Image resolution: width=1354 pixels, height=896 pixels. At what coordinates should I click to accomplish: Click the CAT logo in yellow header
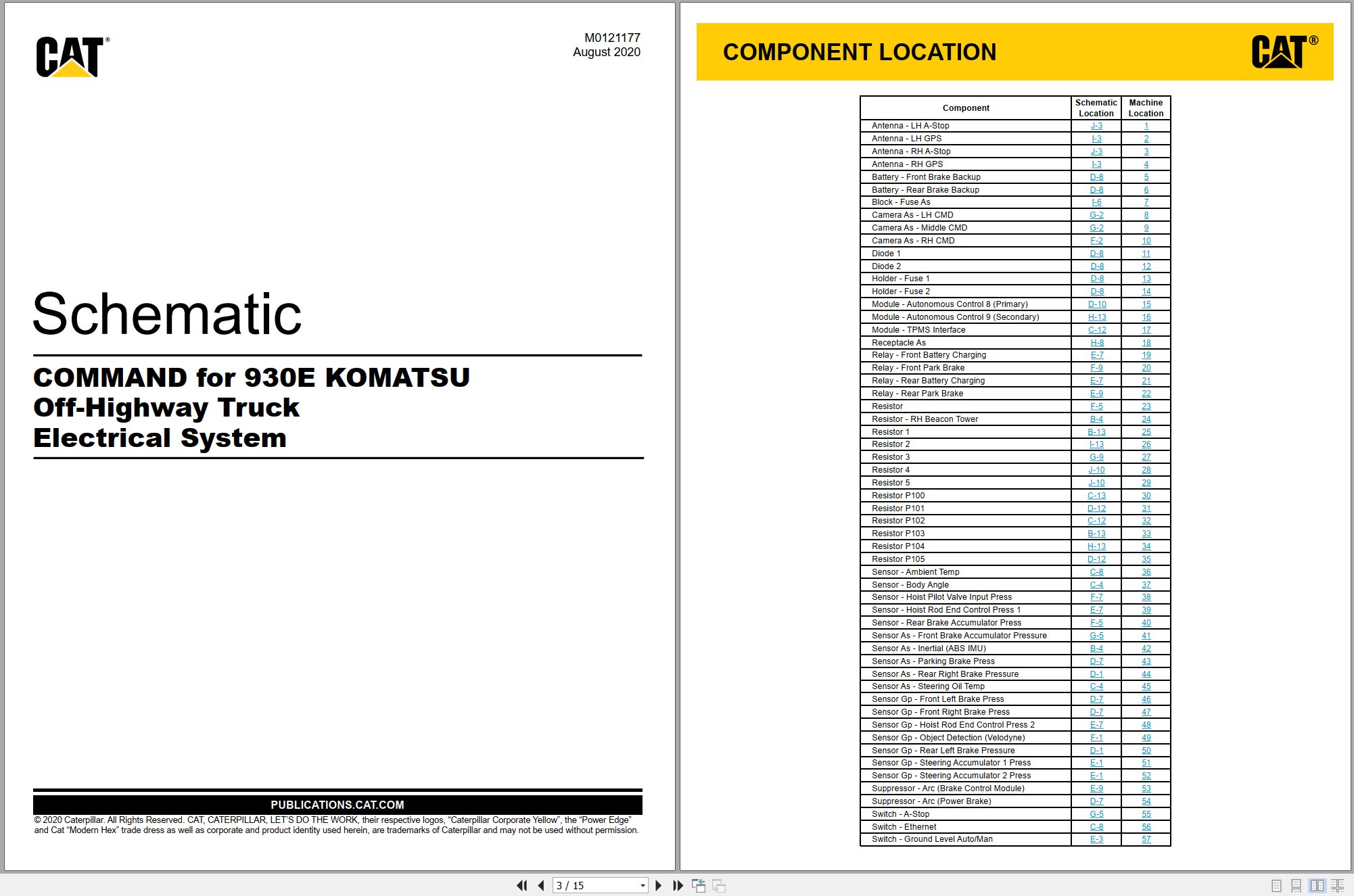click(1284, 51)
